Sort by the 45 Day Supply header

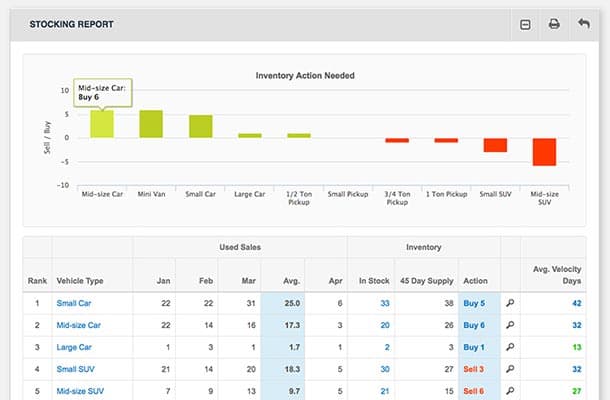427,281
